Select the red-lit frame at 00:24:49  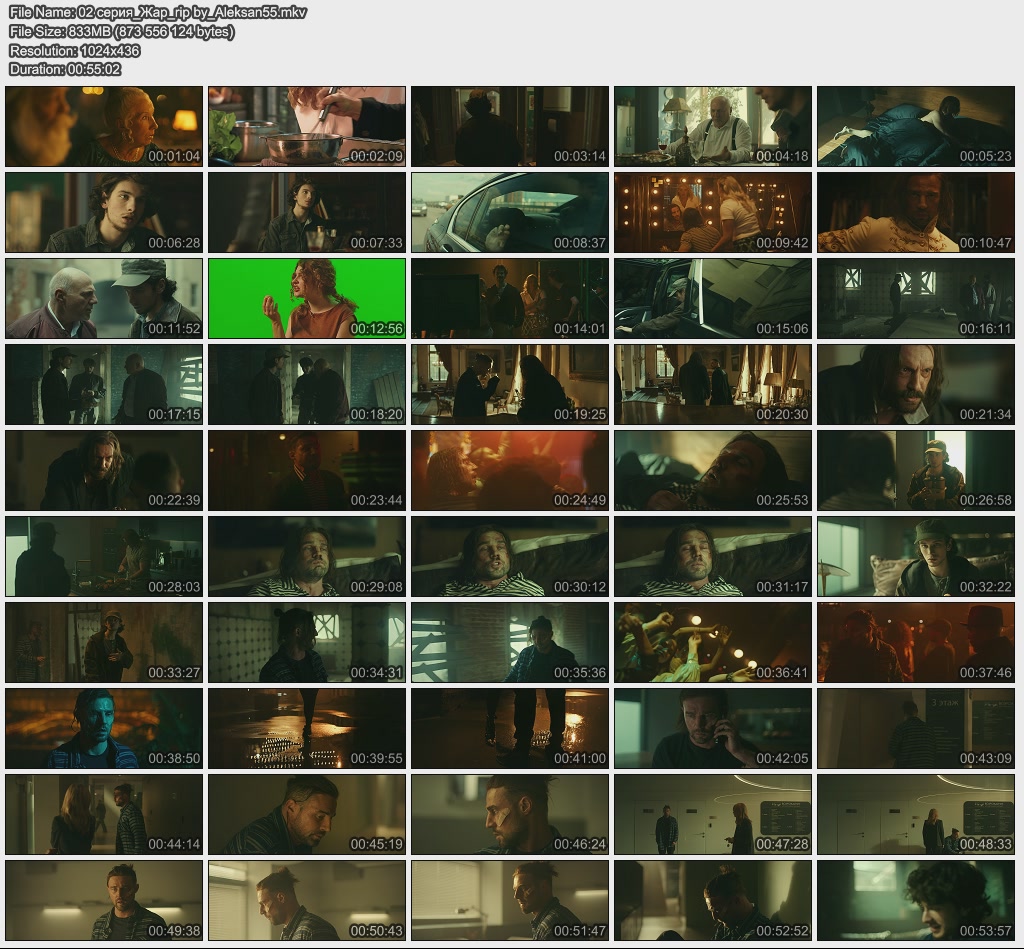pos(510,470)
